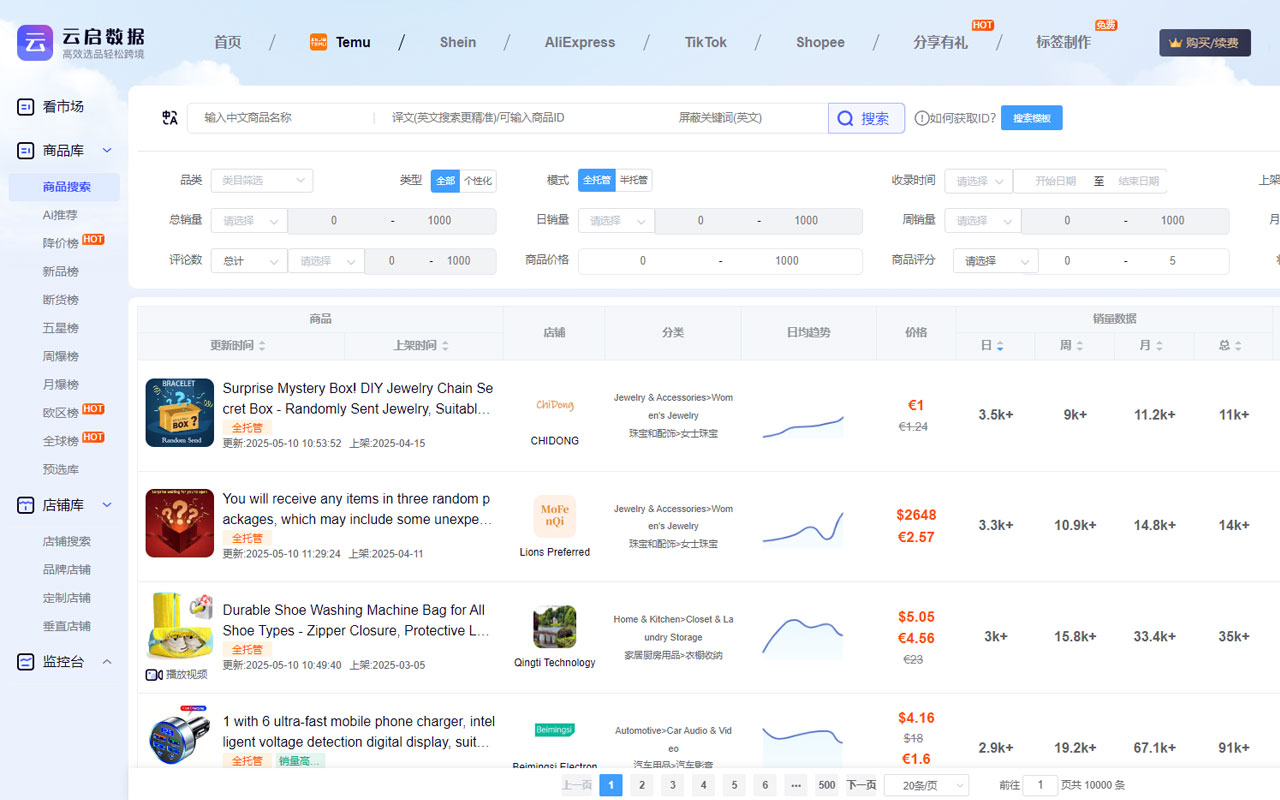The height and width of the screenshot is (800, 1280).
Task: Open the red random packages product thumbnail
Action: pyautogui.click(x=180, y=523)
